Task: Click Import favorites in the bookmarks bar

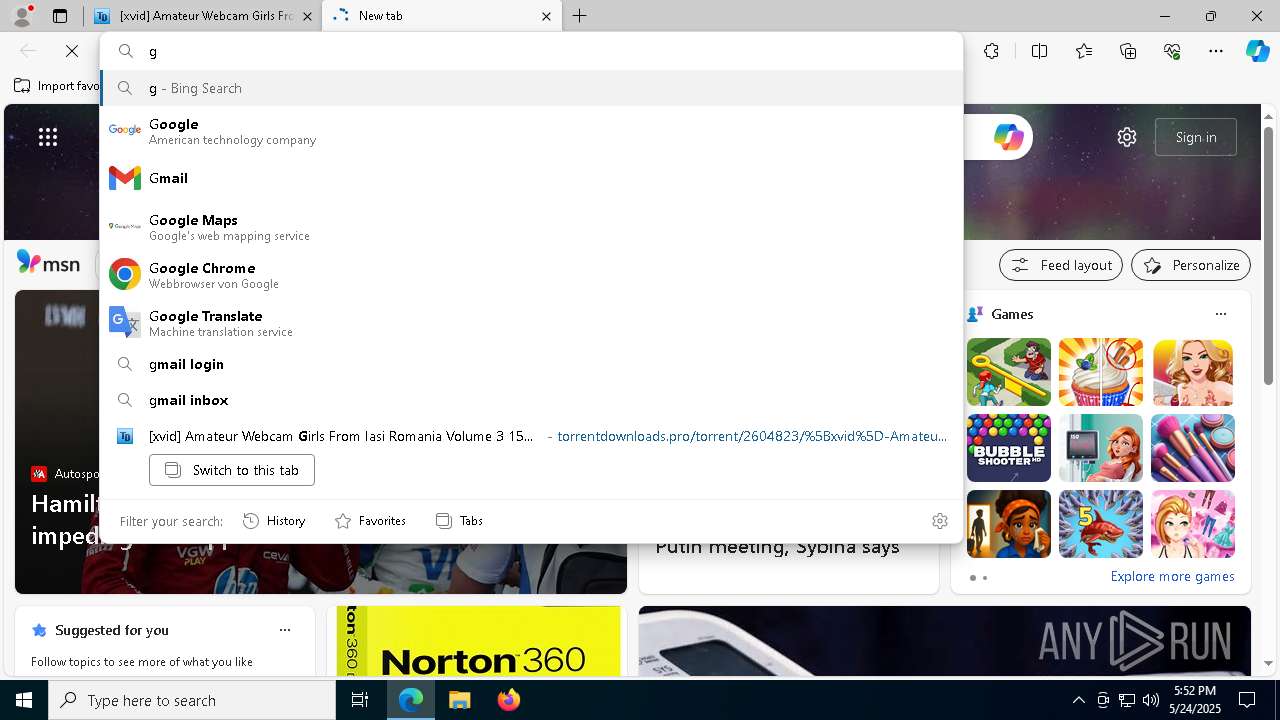Action: (56, 86)
